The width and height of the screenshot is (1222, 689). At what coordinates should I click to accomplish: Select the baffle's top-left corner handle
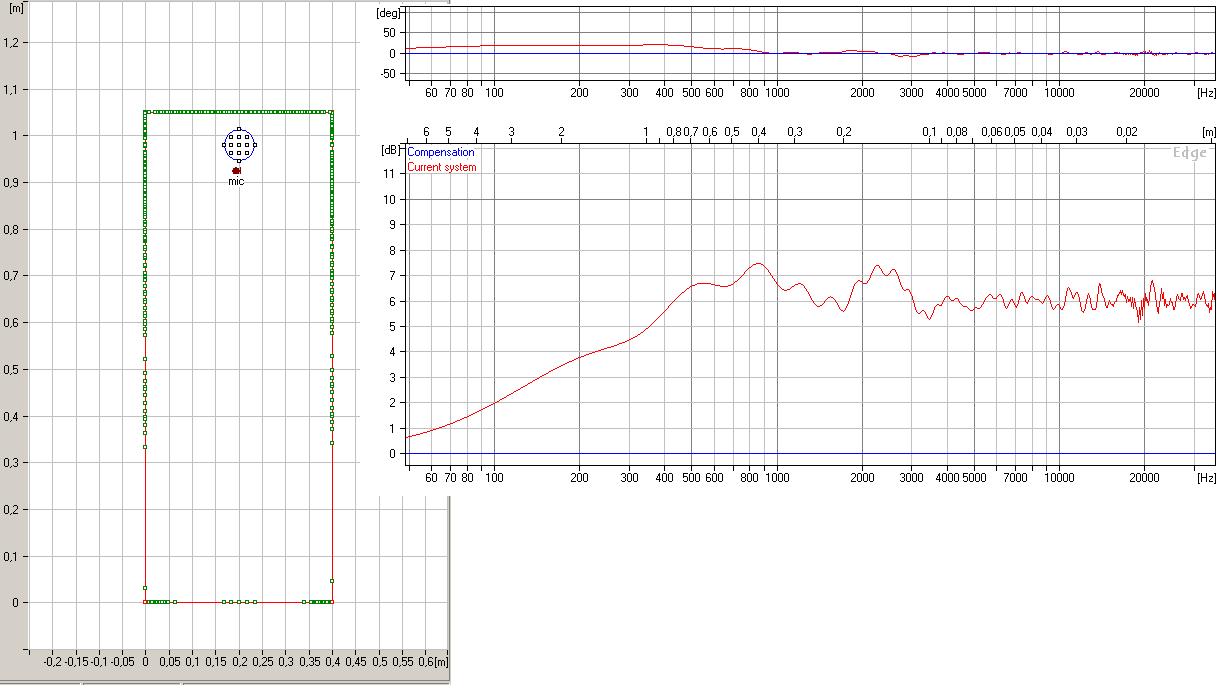(145, 112)
